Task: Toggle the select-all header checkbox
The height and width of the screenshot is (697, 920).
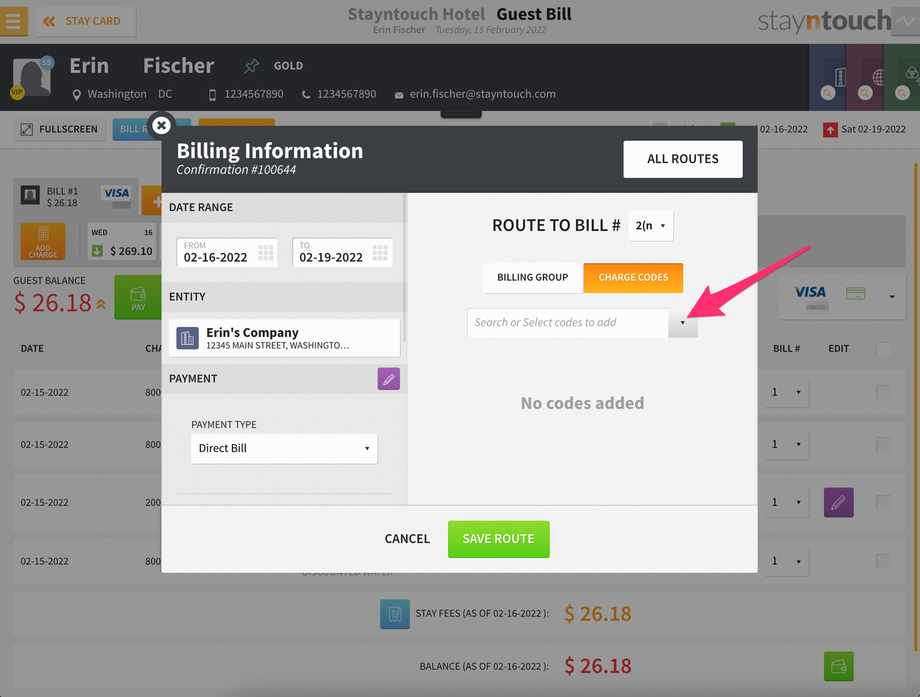Action: tap(883, 349)
